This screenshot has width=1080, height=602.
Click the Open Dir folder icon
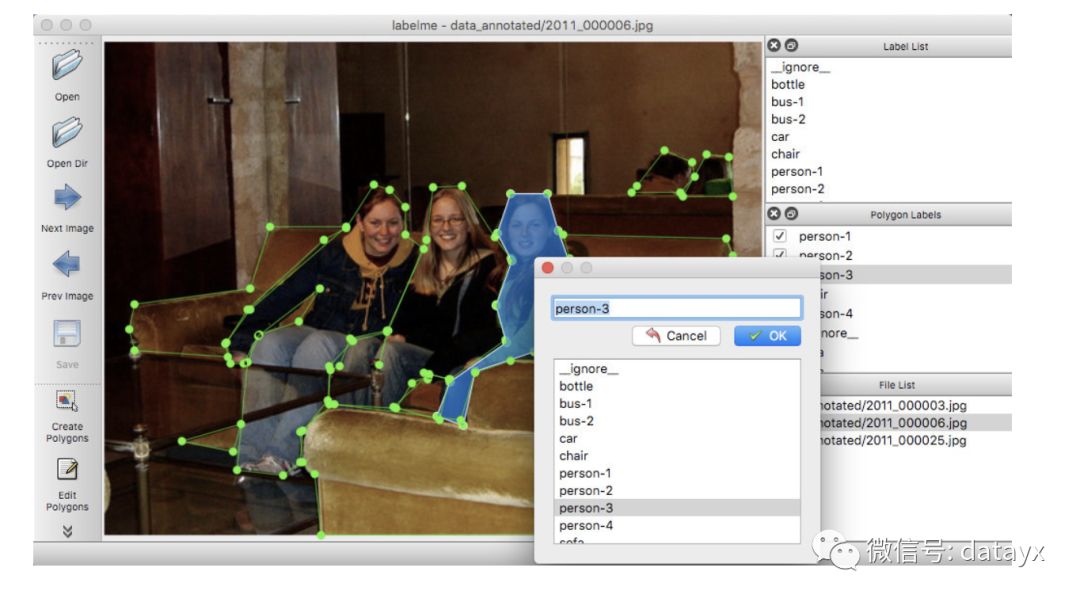tap(67, 132)
